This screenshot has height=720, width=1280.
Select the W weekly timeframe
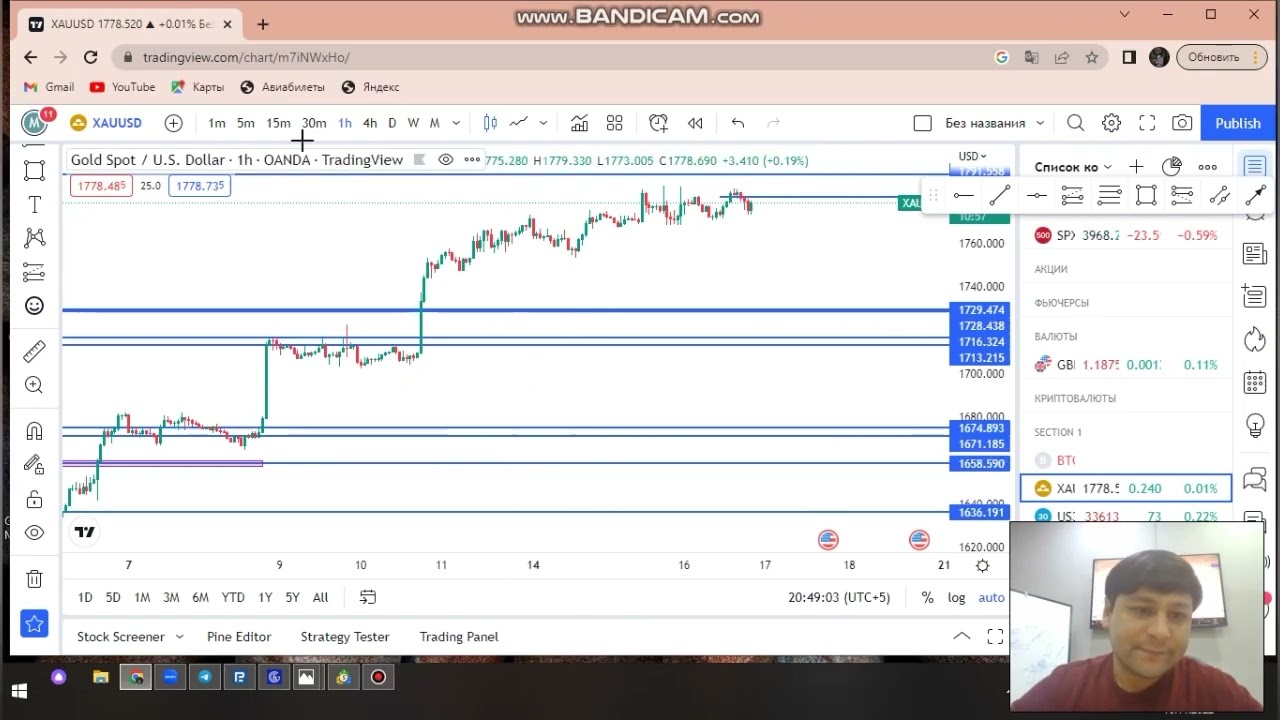pos(413,123)
